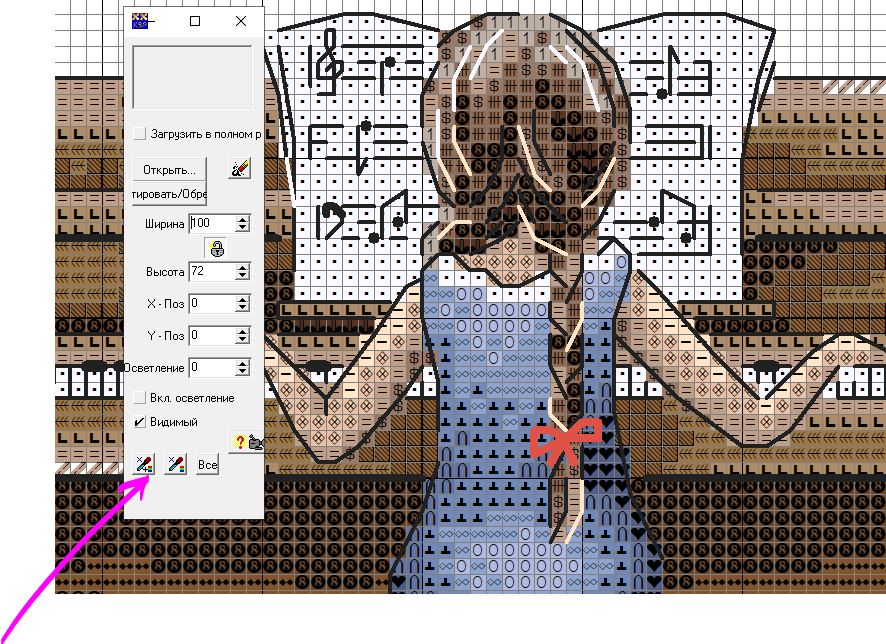This screenshot has width=886, height=644.
Task: Decrease Высота with the down arrow
Action: (x=243, y=277)
